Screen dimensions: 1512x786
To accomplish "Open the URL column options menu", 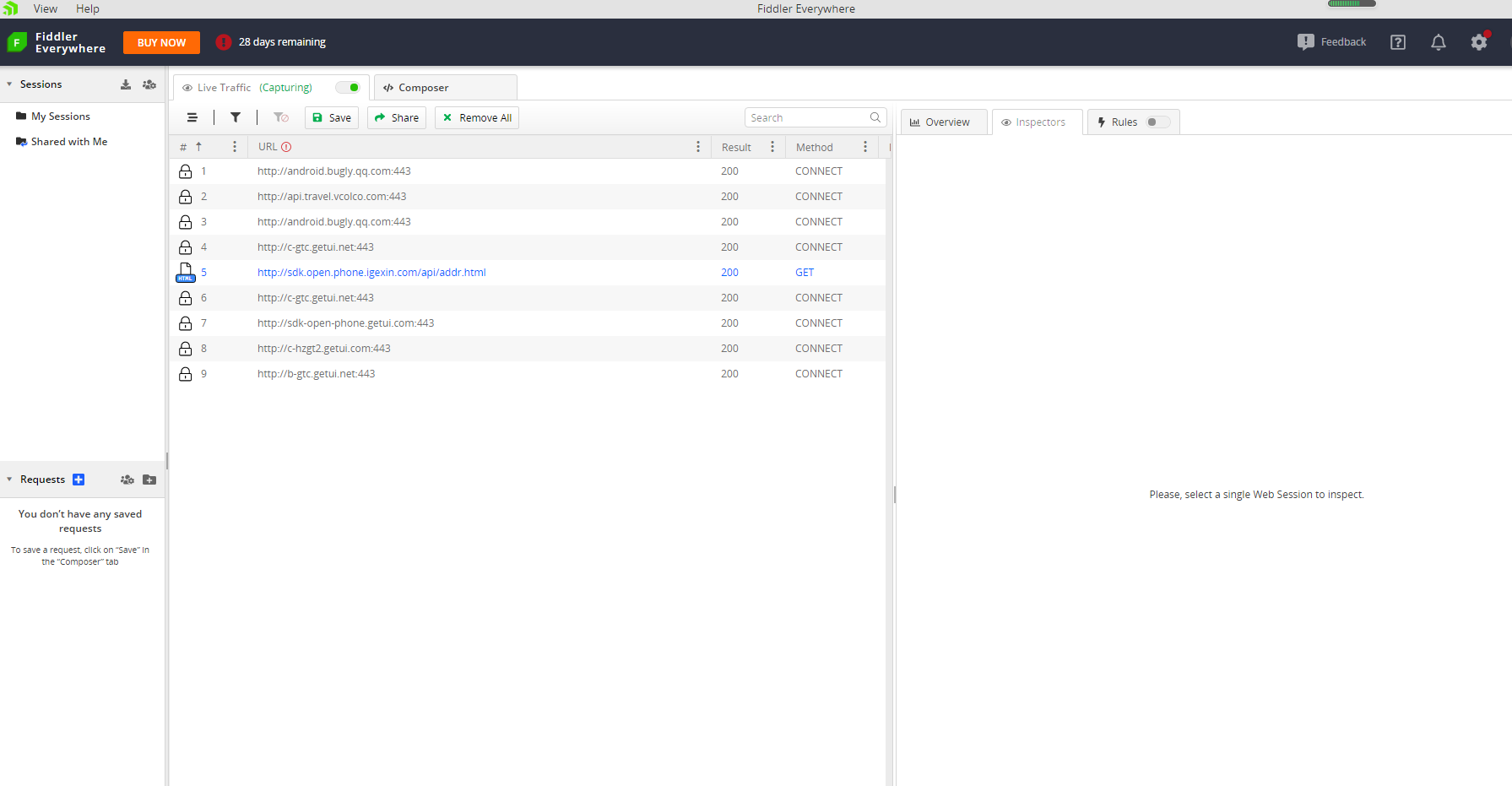I will 698,147.
